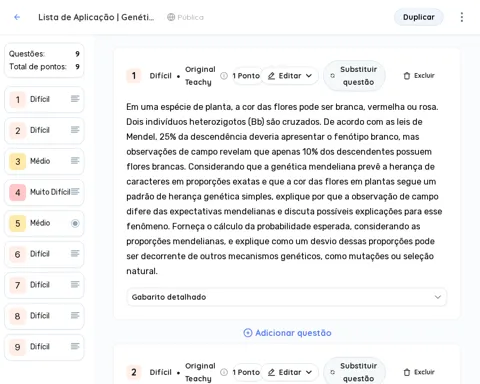Click the text-lines icon on sidebar question 4
480x384 pixels.
[x=75, y=192]
